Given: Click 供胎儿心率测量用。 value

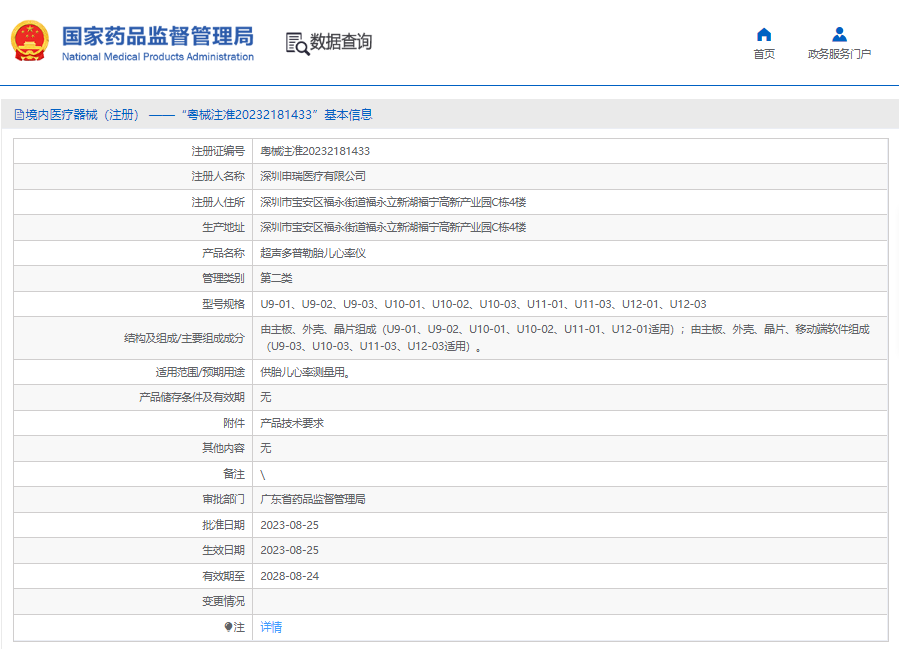Looking at the screenshot, I should (305, 373).
